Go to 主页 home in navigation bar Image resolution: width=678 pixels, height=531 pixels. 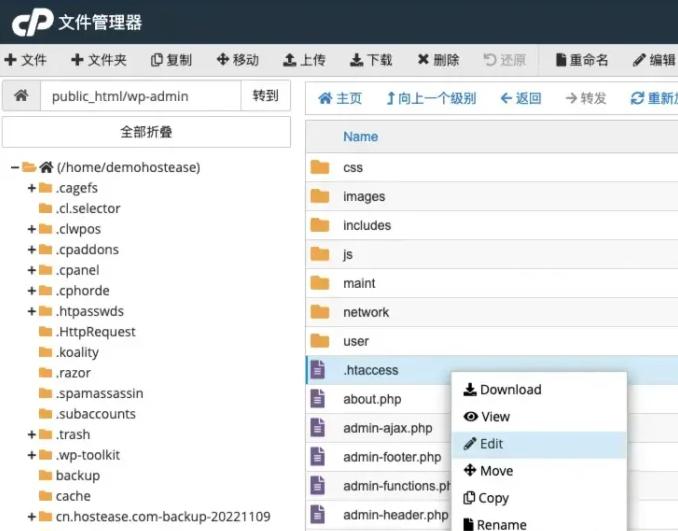coord(340,99)
